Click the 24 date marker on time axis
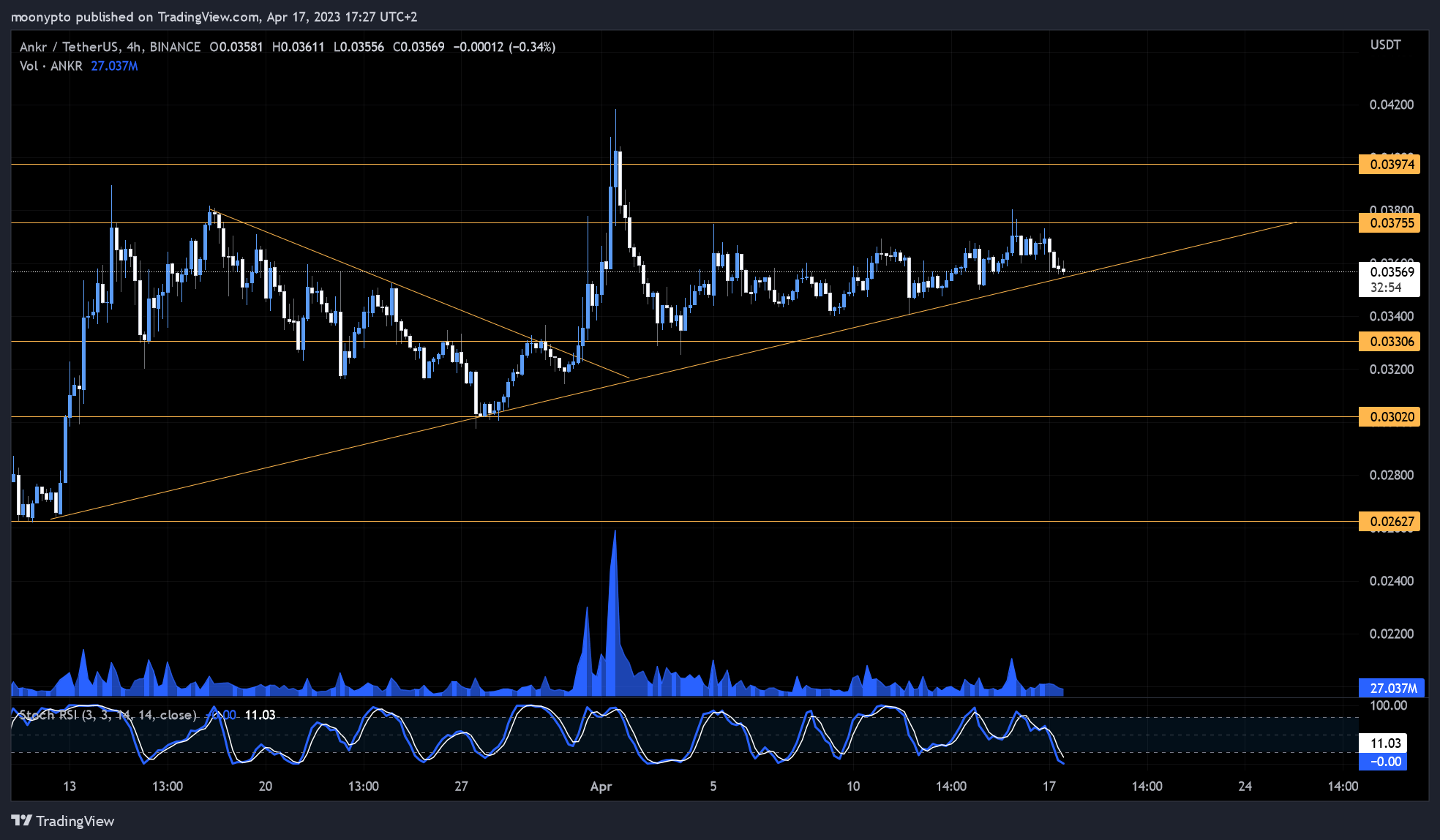 [1245, 787]
